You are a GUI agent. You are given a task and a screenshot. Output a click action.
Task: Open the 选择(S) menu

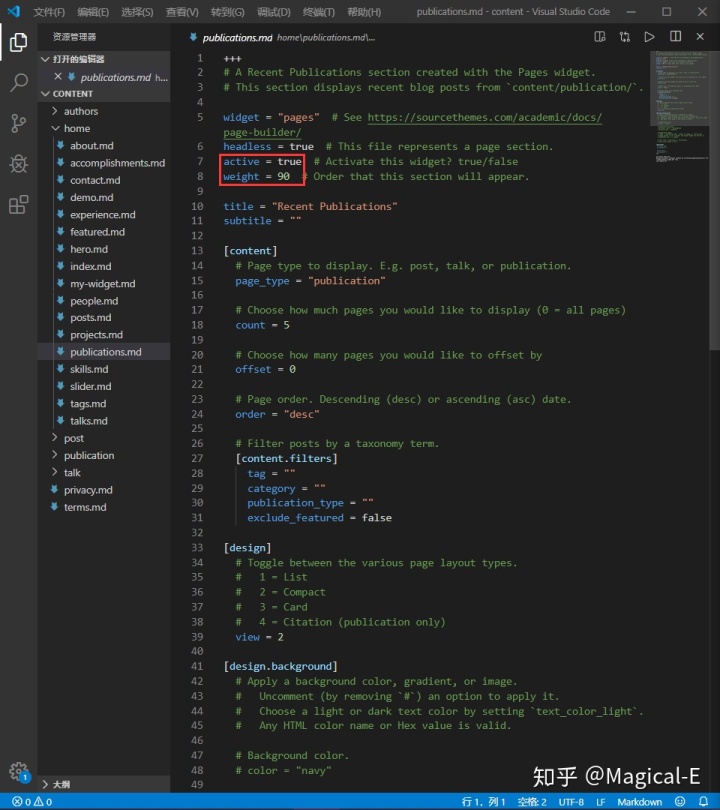[x=137, y=12]
